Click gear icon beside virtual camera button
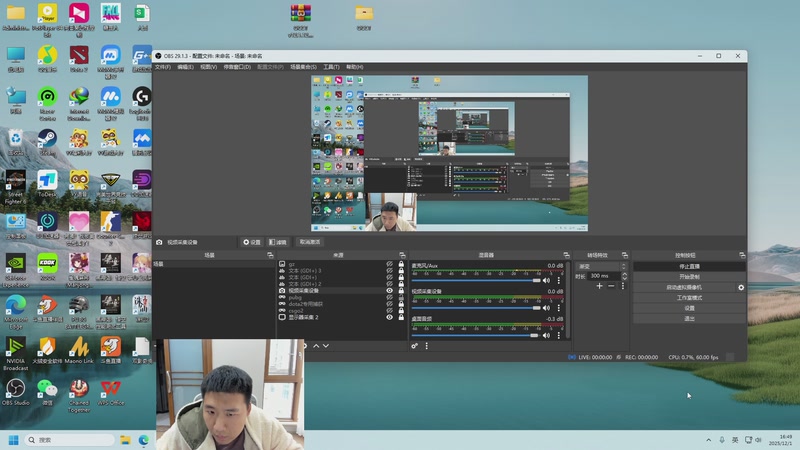Screen dimensions: 800x450 pyautogui.click(x=741, y=287)
